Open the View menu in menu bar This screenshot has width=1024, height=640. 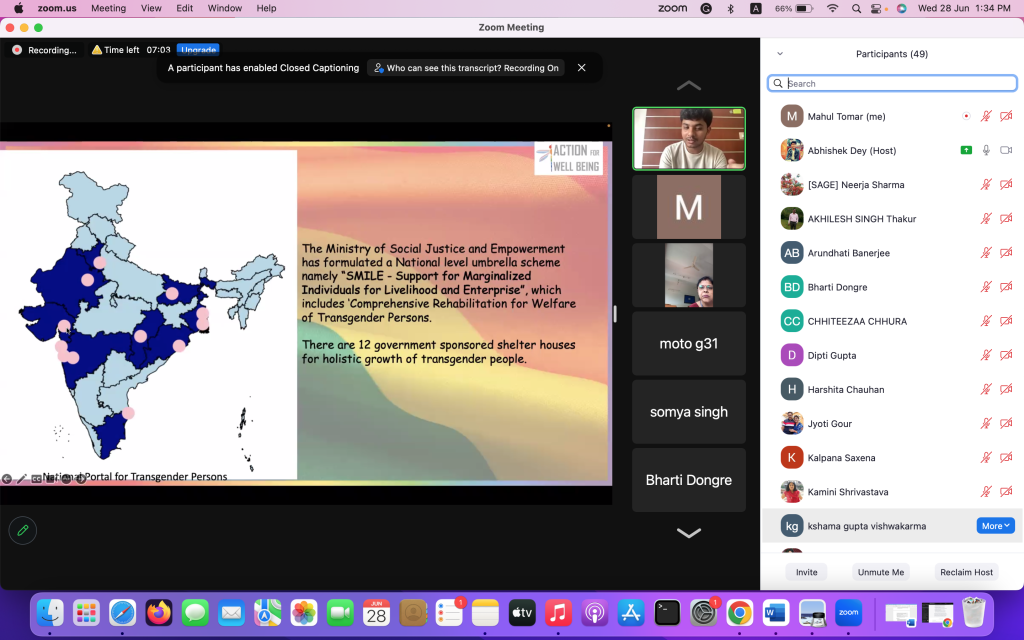tap(151, 8)
